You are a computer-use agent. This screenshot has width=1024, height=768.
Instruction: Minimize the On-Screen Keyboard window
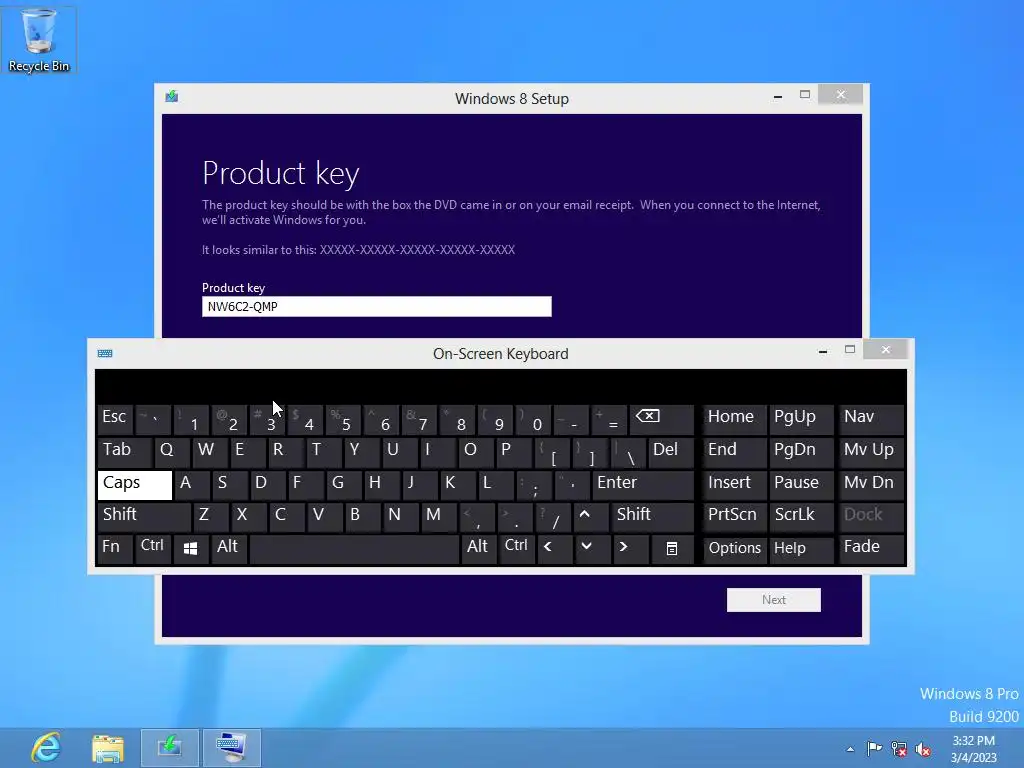(x=823, y=351)
